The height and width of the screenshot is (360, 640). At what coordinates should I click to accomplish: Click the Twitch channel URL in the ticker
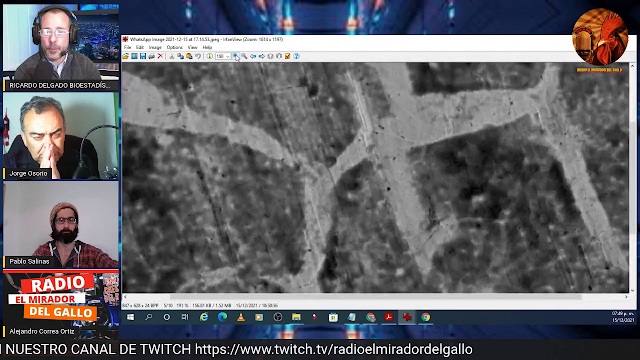point(333,349)
